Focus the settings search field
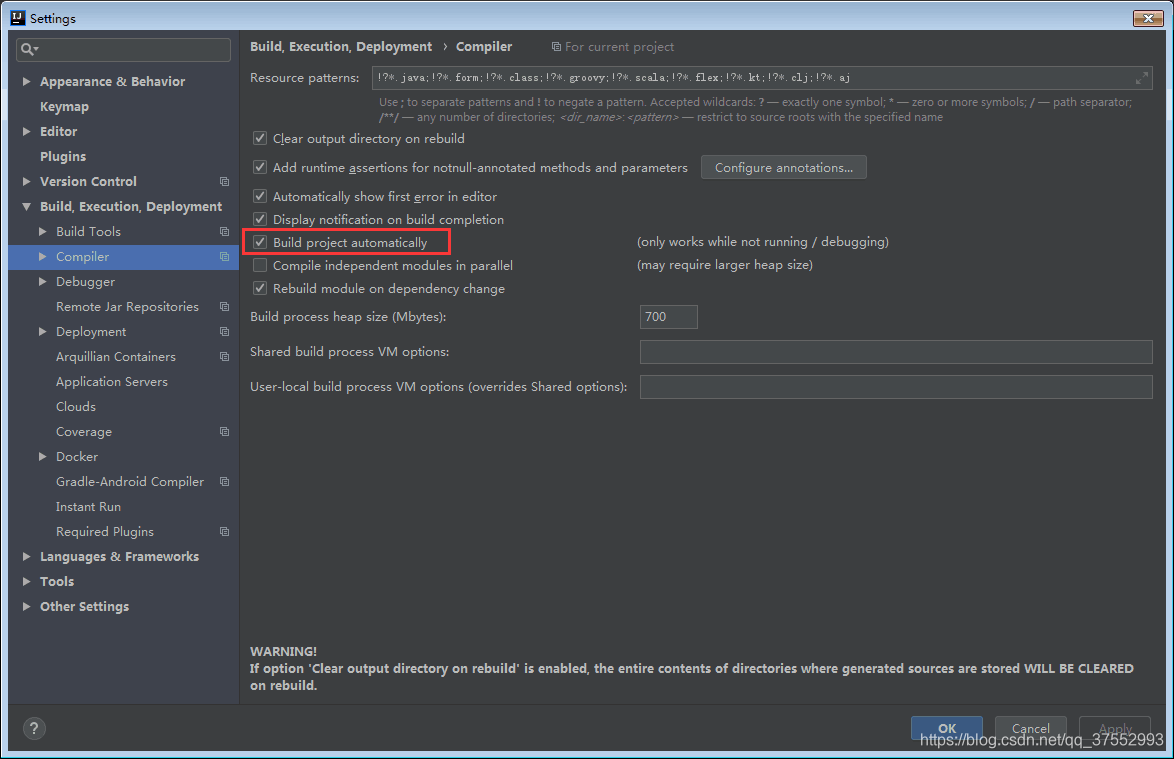The height and width of the screenshot is (759, 1174). [x=124, y=49]
